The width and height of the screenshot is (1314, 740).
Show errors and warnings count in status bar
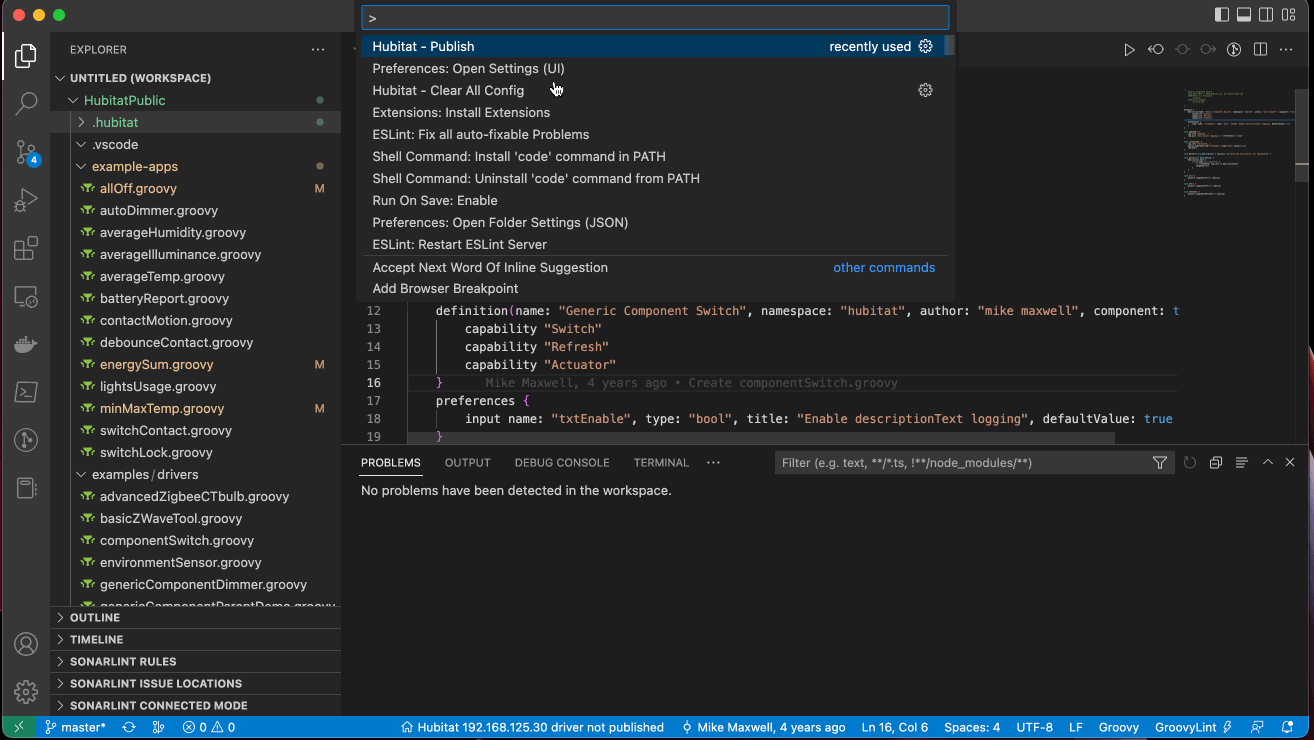[209, 727]
